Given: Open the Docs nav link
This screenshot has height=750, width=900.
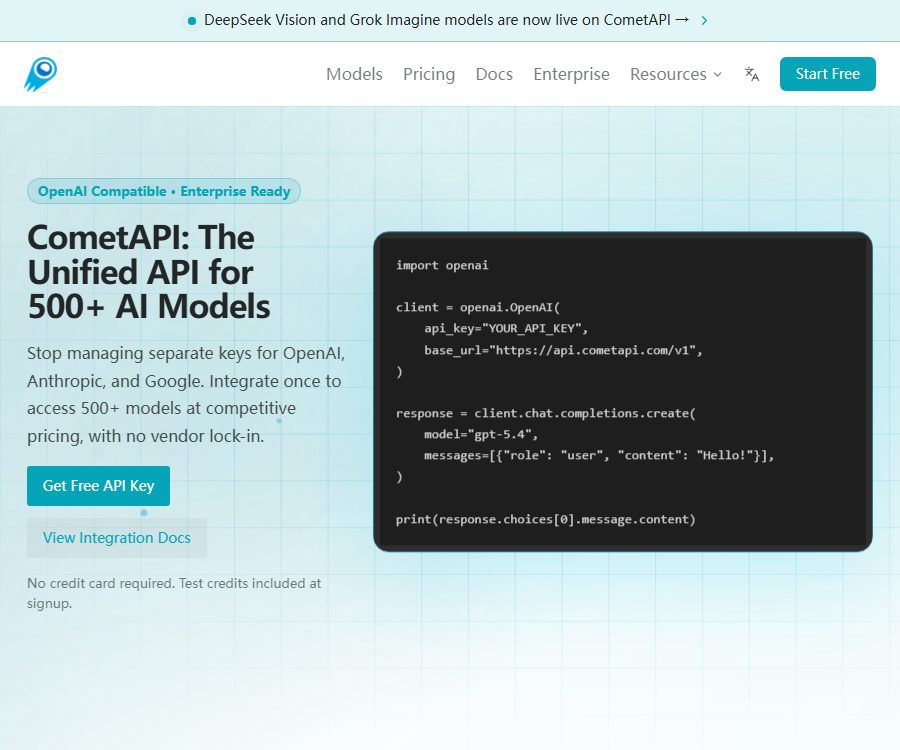Looking at the screenshot, I should [x=494, y=74].
